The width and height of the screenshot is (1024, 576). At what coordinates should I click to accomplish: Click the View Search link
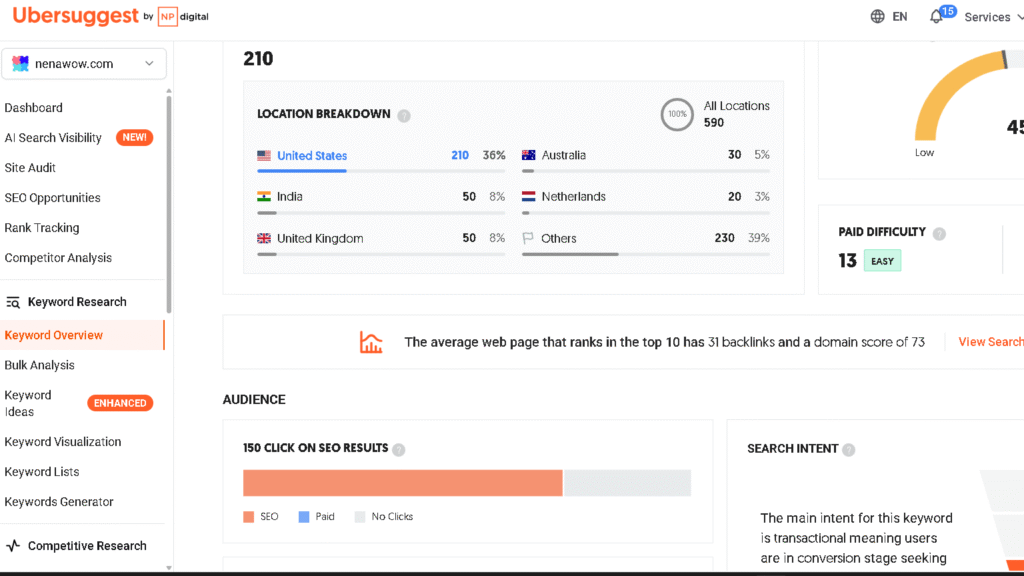989,341
